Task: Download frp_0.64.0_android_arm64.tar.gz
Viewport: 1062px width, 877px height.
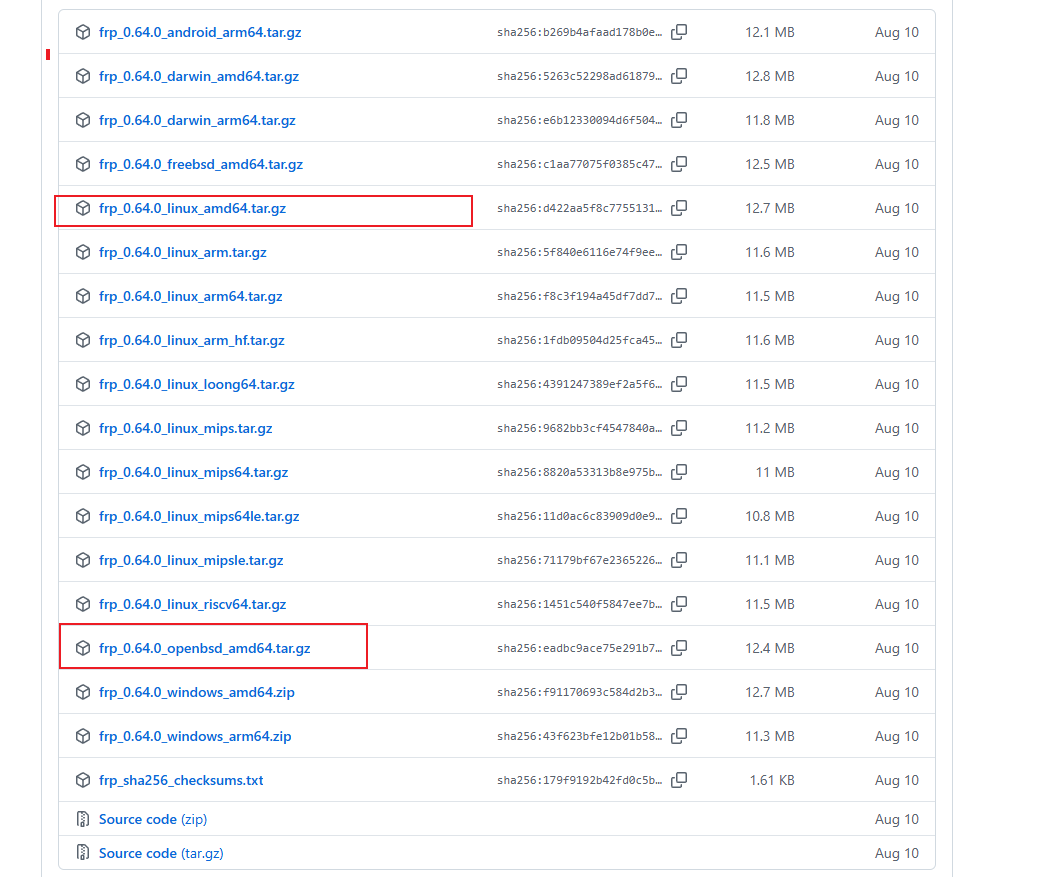Action: (200, 32)
